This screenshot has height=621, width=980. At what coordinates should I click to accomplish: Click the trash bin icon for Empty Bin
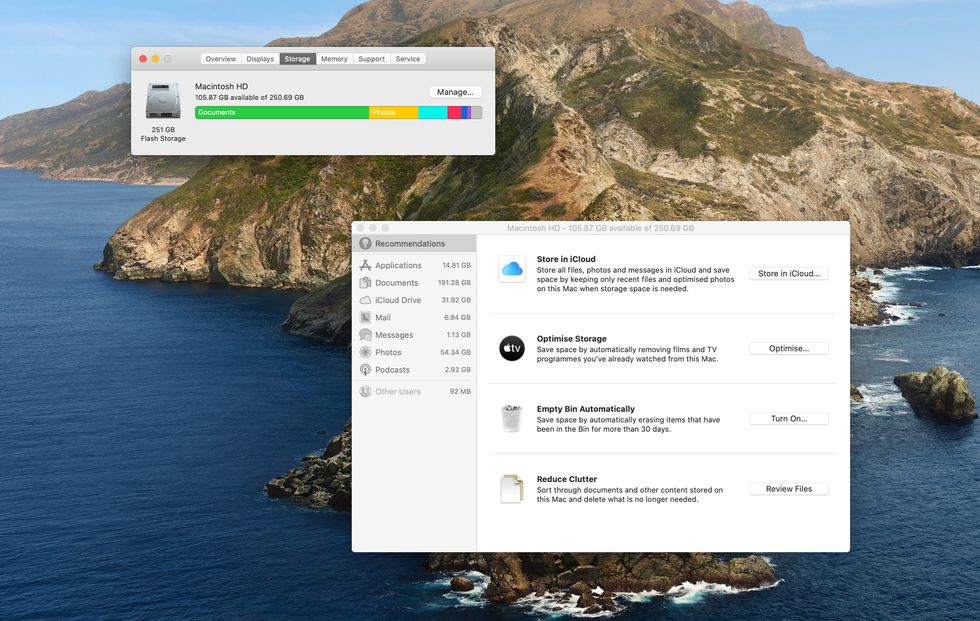511,419
